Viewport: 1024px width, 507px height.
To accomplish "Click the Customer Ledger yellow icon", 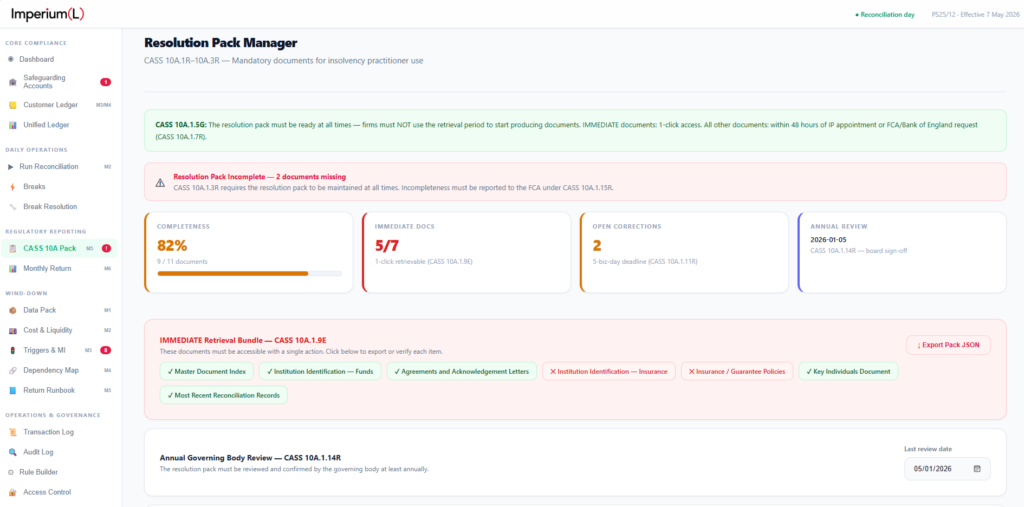I will click(x=12, y=105).
